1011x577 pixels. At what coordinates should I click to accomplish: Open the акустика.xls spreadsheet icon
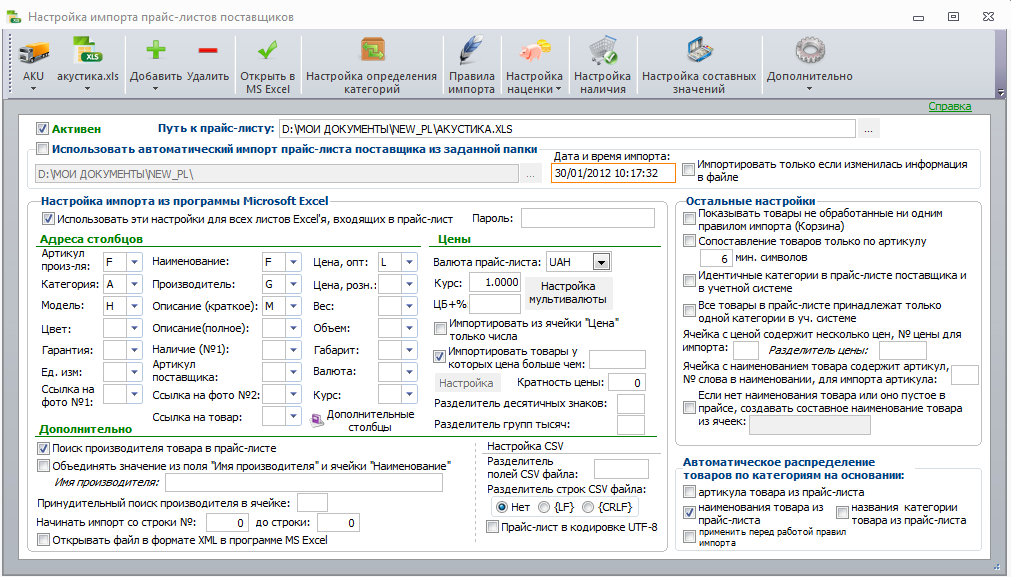[x=88, y=51]
